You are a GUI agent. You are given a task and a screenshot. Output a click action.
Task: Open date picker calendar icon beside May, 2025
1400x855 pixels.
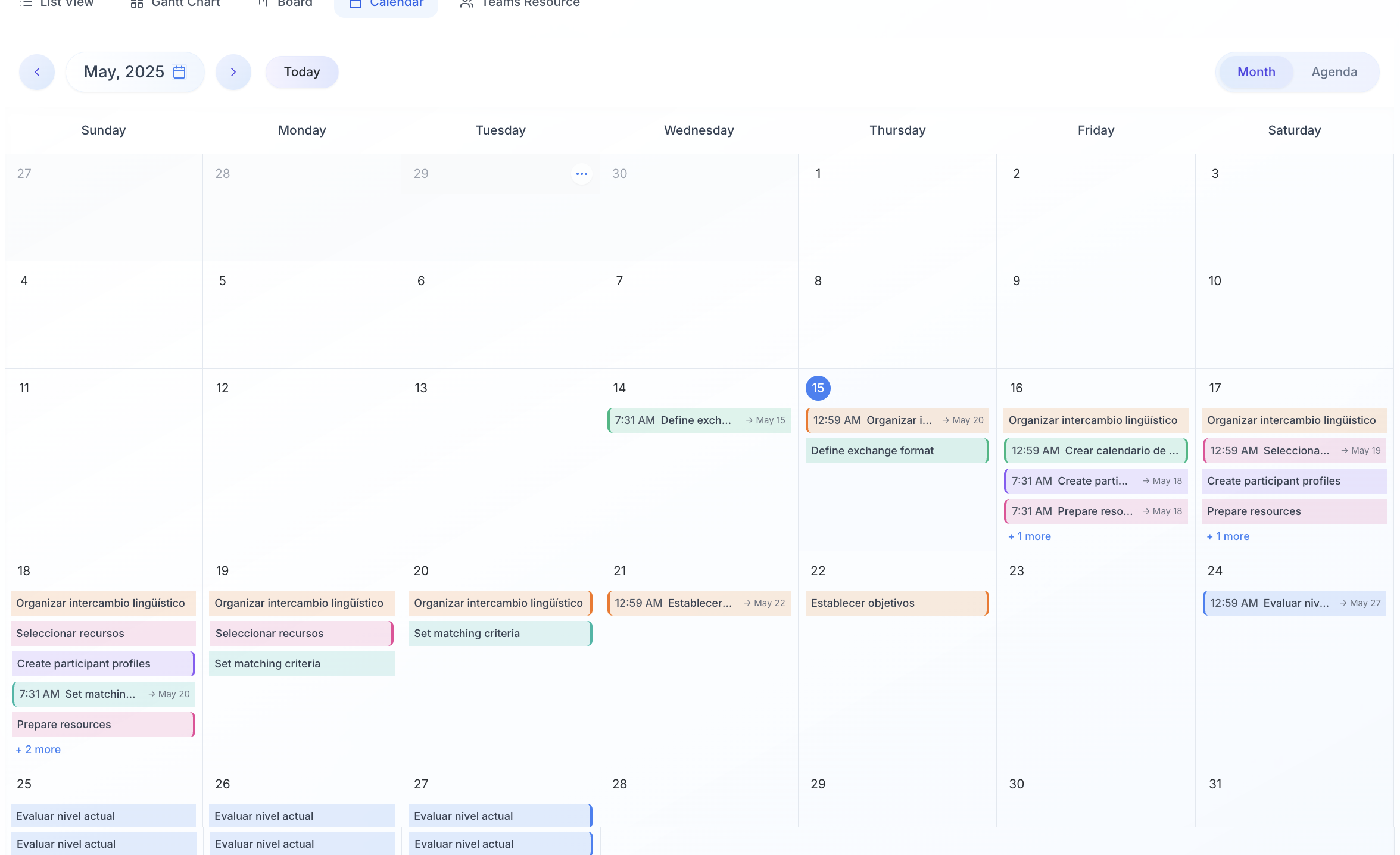tap(179, 72)
